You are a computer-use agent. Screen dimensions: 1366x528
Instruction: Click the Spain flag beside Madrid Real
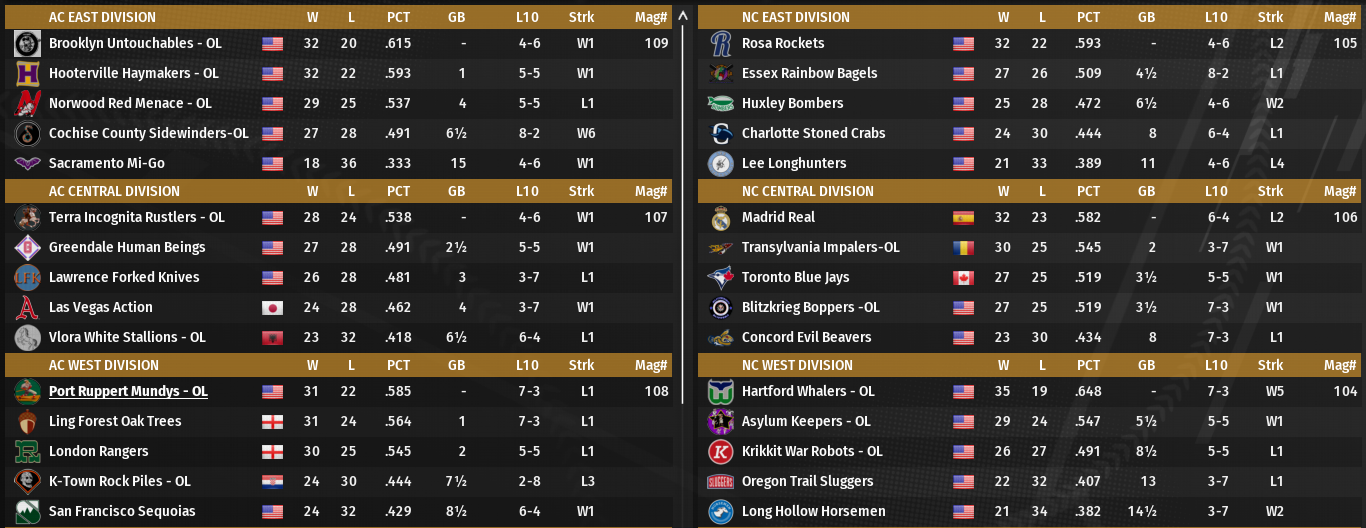point(963,218)
